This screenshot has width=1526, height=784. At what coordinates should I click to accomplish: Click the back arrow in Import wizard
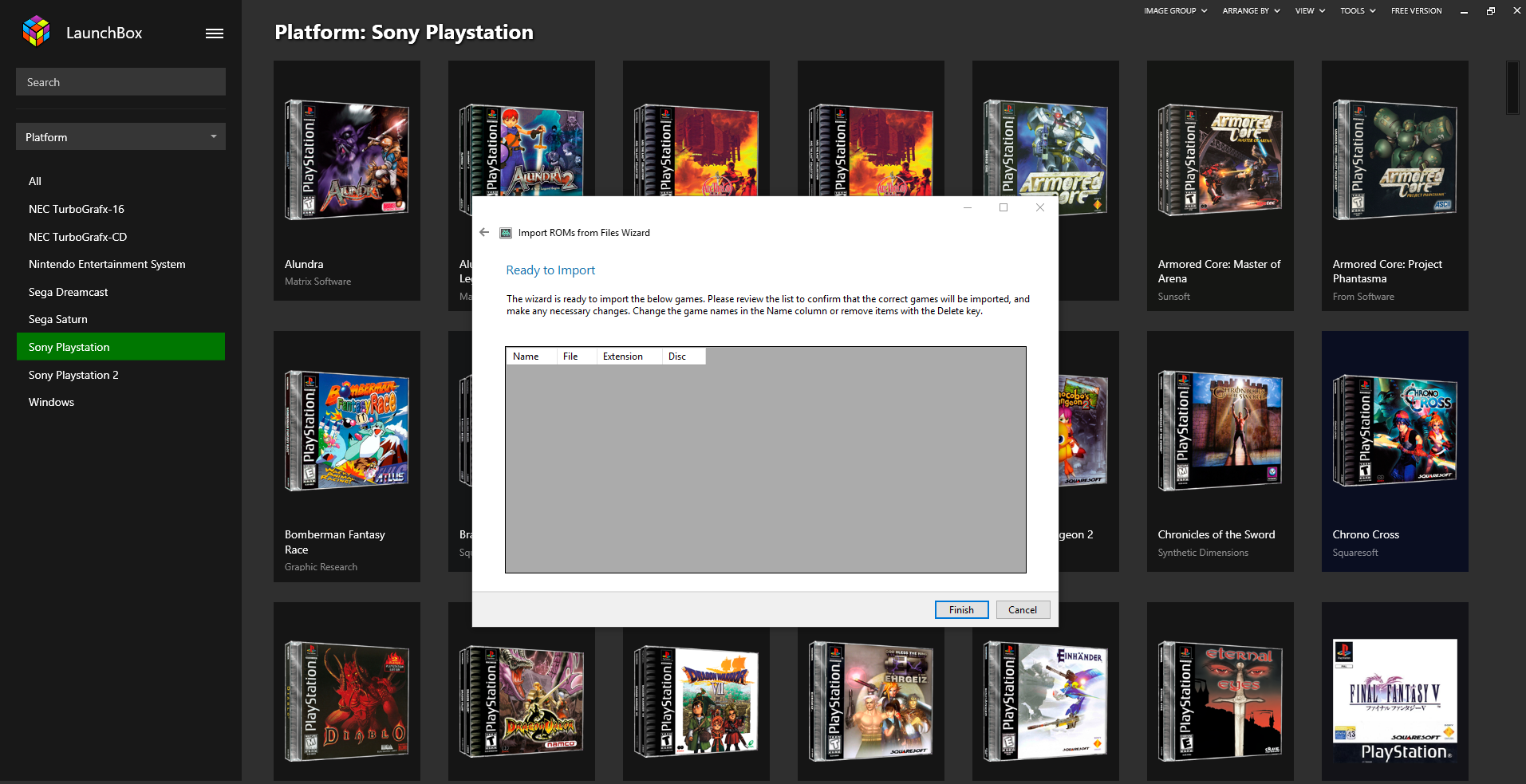pyautogui.click(x=484, y=232)
